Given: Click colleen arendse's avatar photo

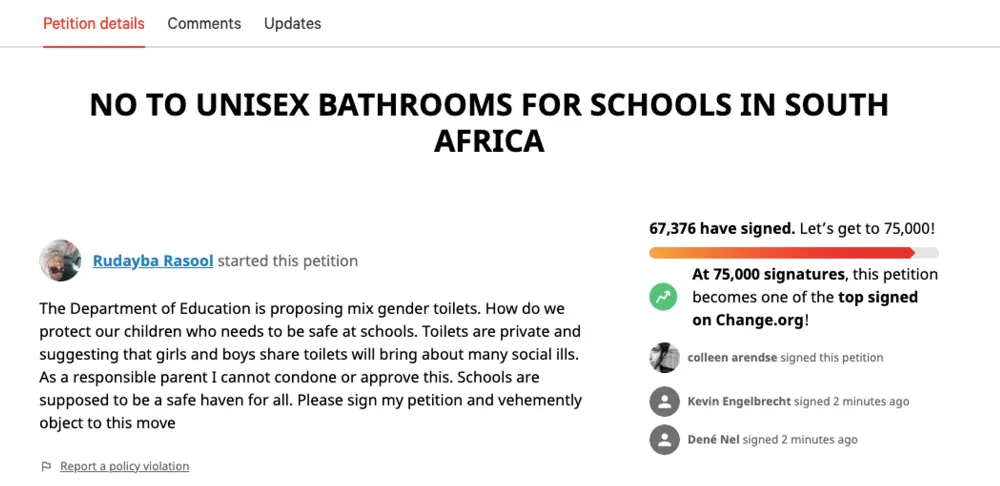Looking at the screenshot, I should (x=665, y=358).
